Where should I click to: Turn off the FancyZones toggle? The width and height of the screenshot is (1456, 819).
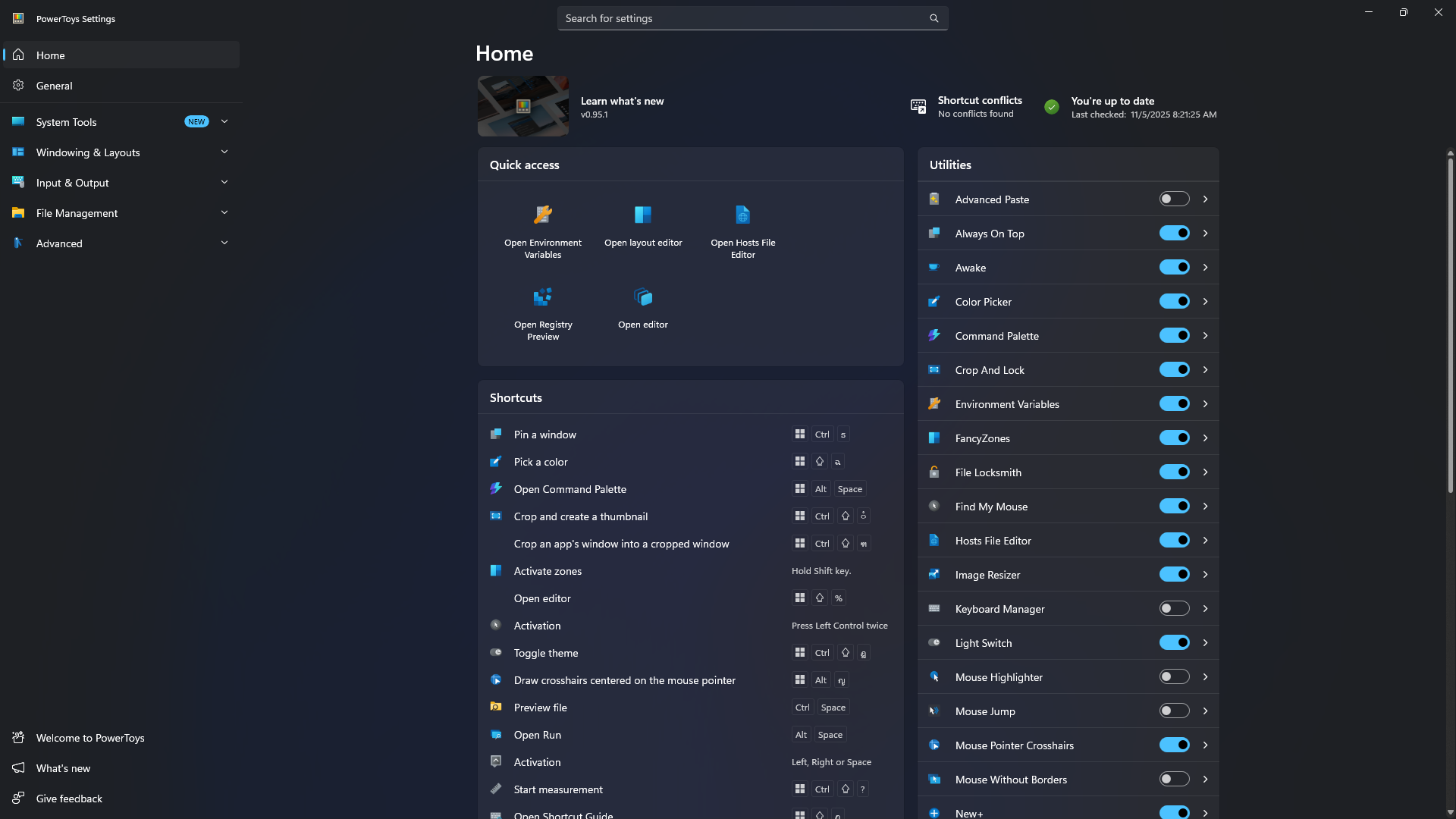[1174, 438]
